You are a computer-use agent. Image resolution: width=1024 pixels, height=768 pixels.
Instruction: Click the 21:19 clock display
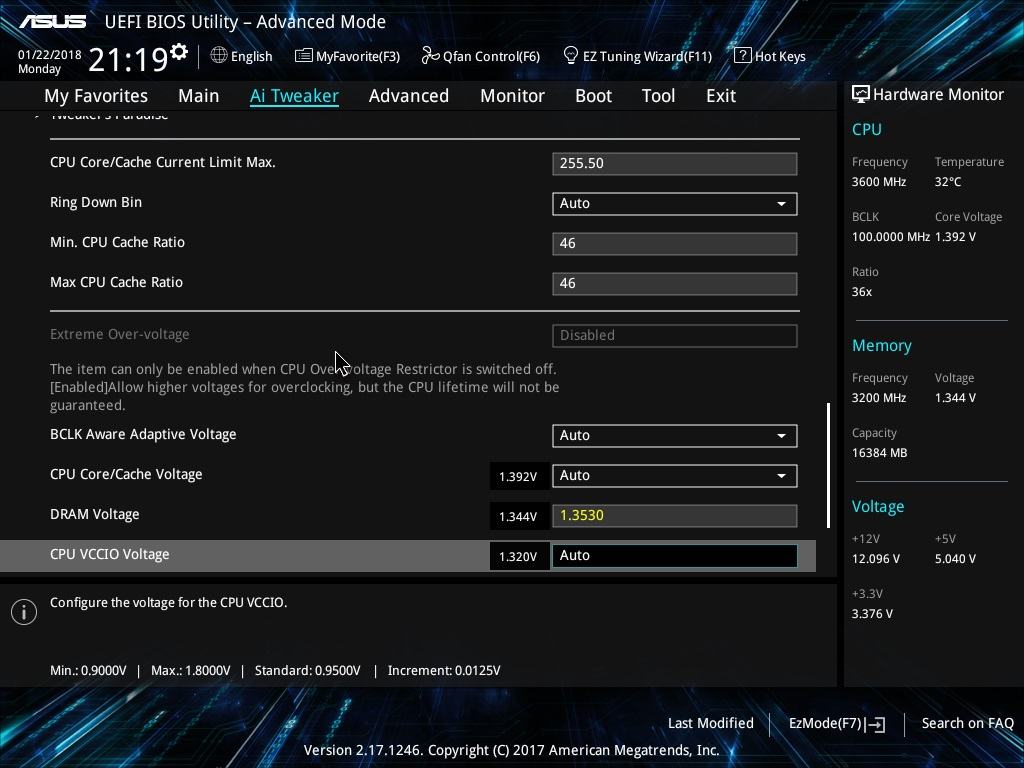click(x=129, y=60)
